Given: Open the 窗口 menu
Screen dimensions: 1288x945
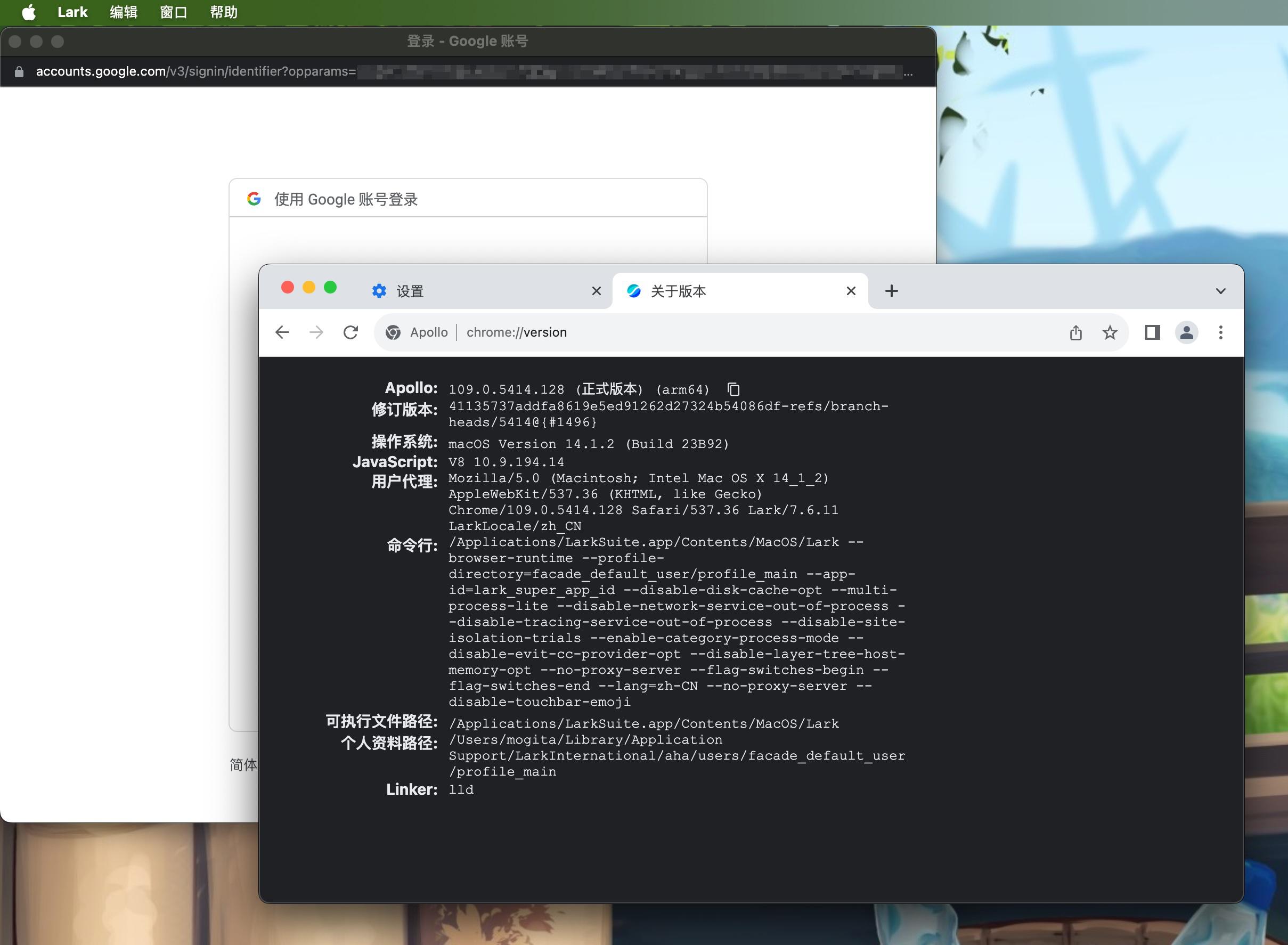Looking at the screenshot, I should click(x=173, y=12).
